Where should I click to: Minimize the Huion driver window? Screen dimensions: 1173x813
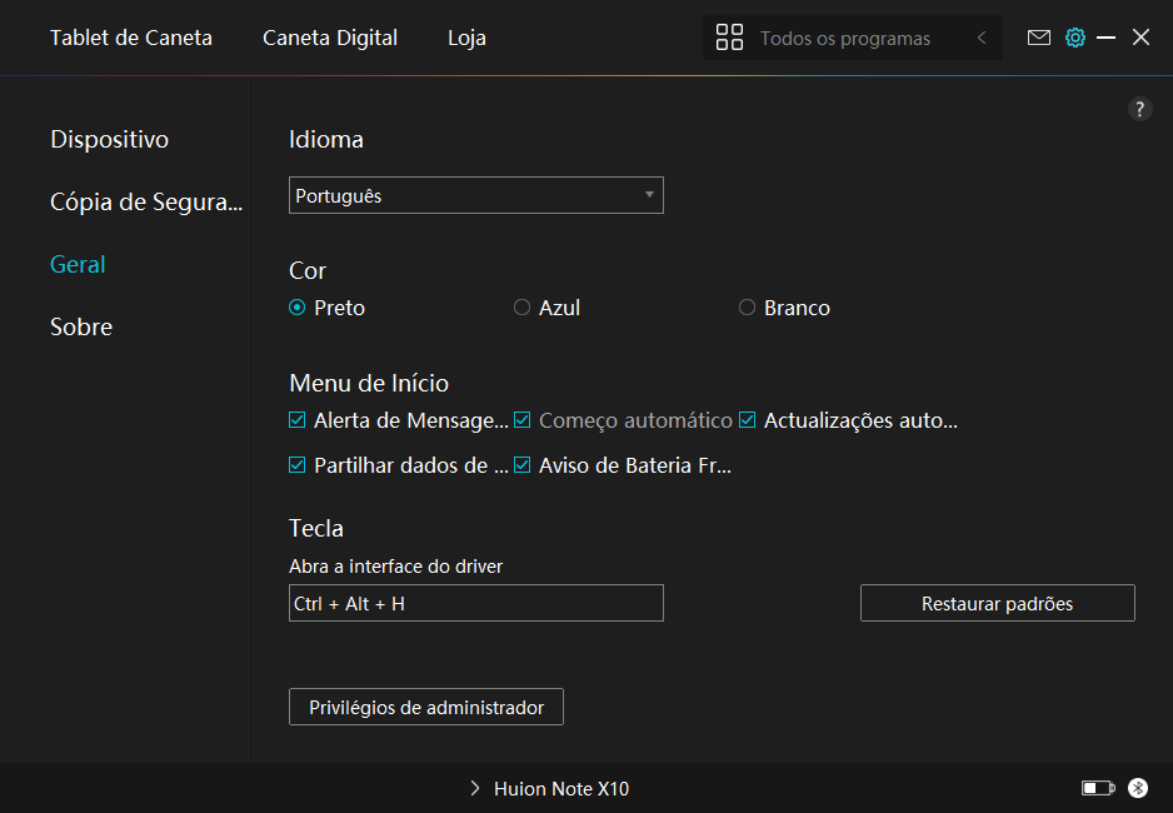click(x=1106, y=38)
